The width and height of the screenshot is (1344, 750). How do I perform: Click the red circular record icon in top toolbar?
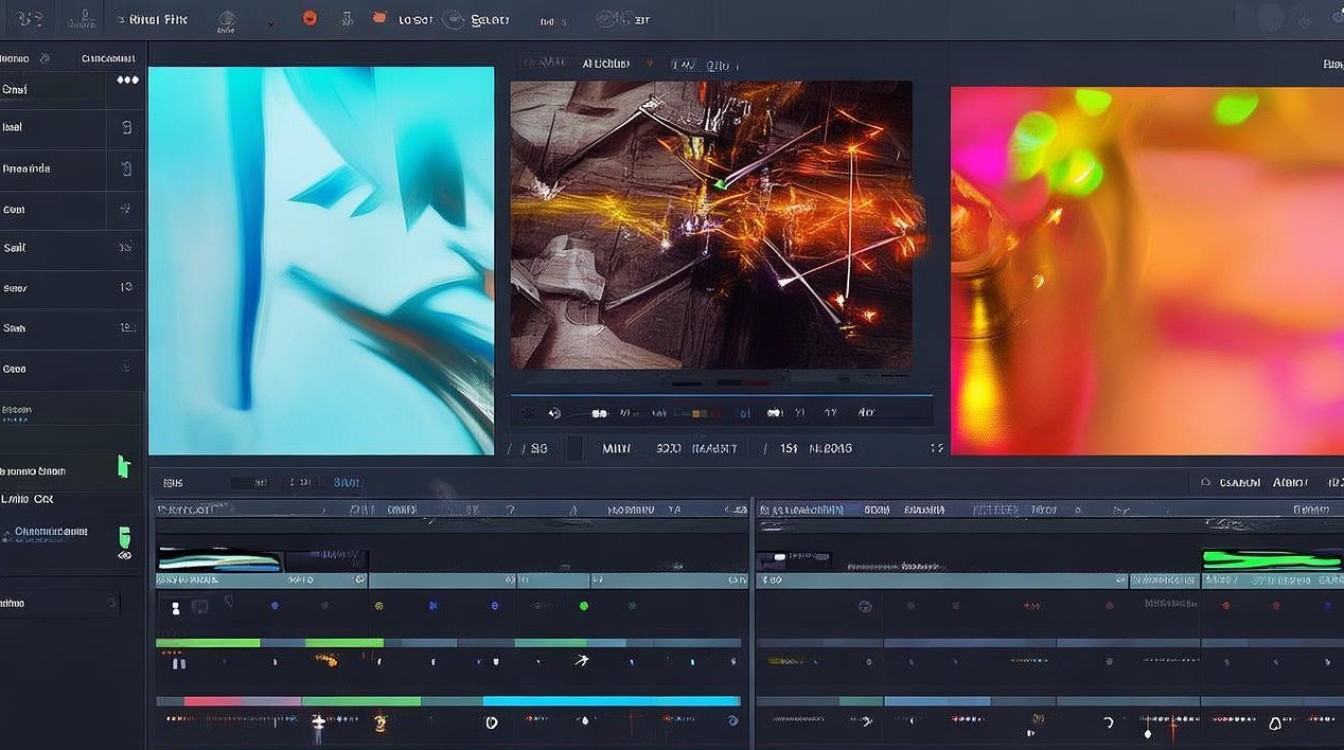310,18
